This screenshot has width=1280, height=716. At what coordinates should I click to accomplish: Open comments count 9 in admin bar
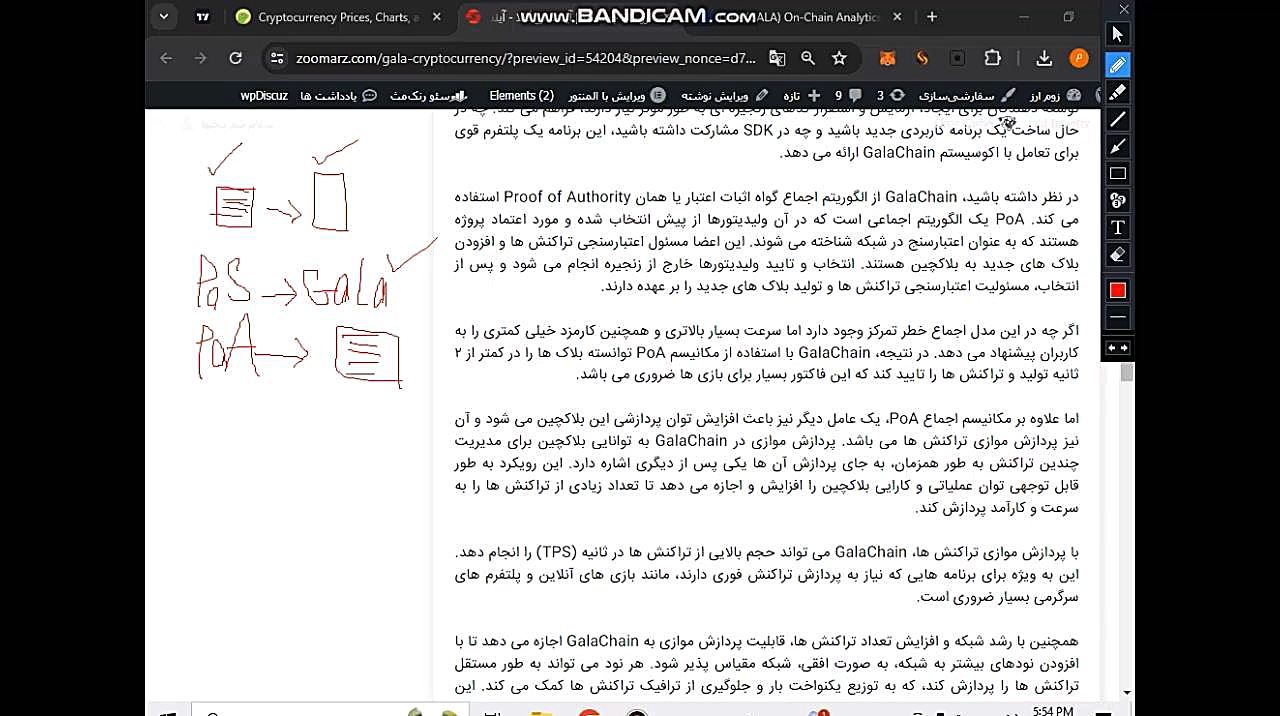(x=847, y=96)
